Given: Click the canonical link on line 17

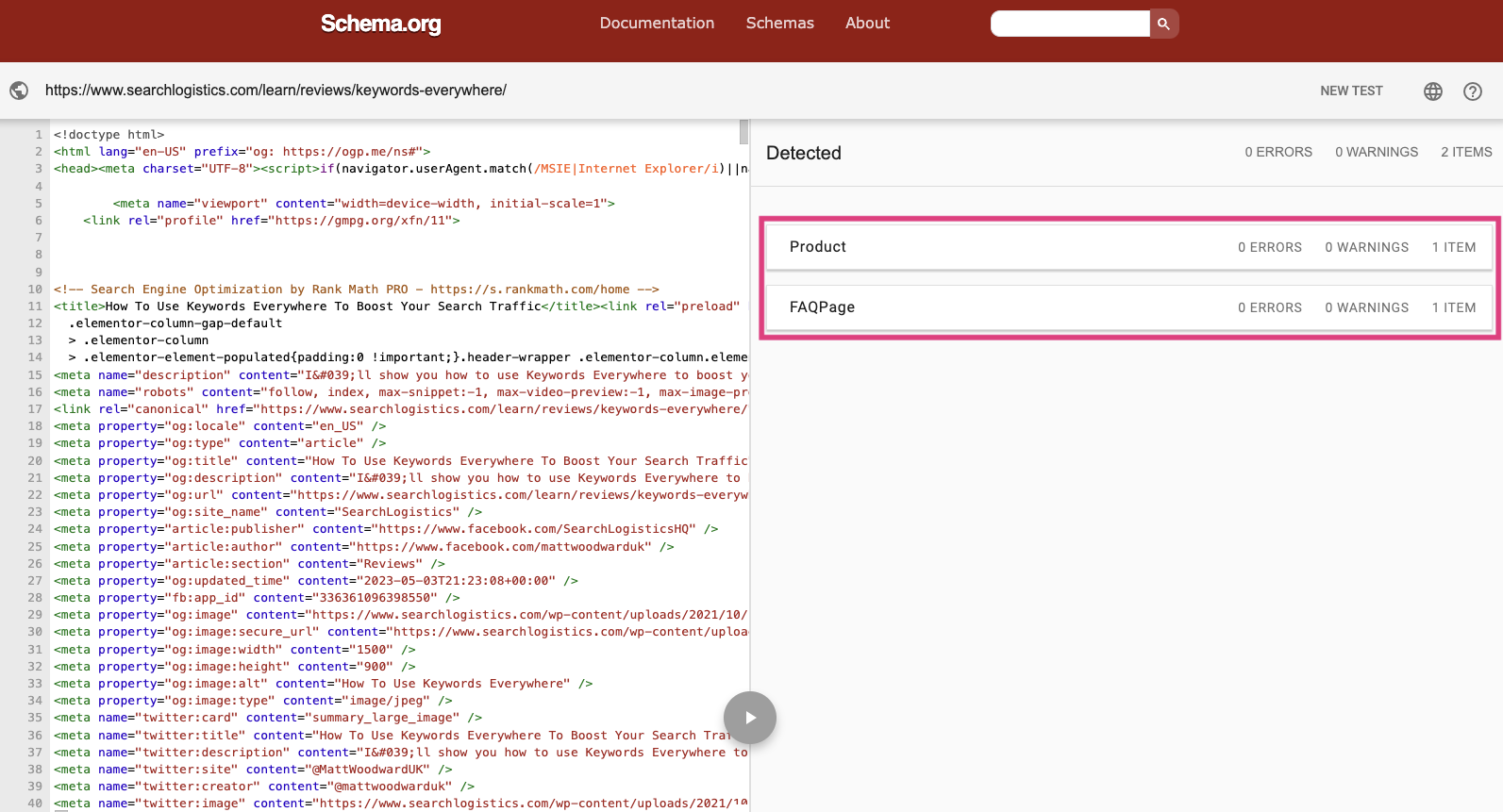Looking at the screenshot, I should (401, 409).
